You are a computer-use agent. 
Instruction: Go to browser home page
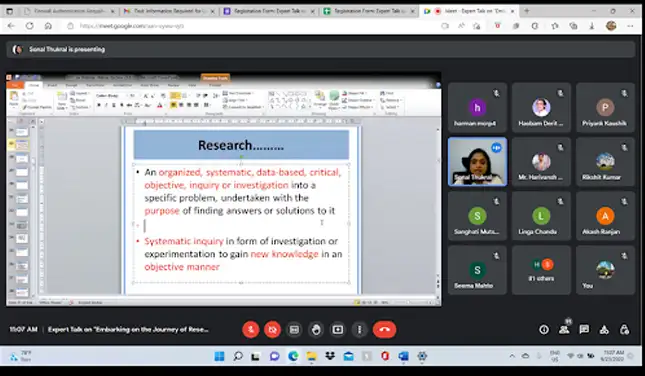[x=48, y=26]
